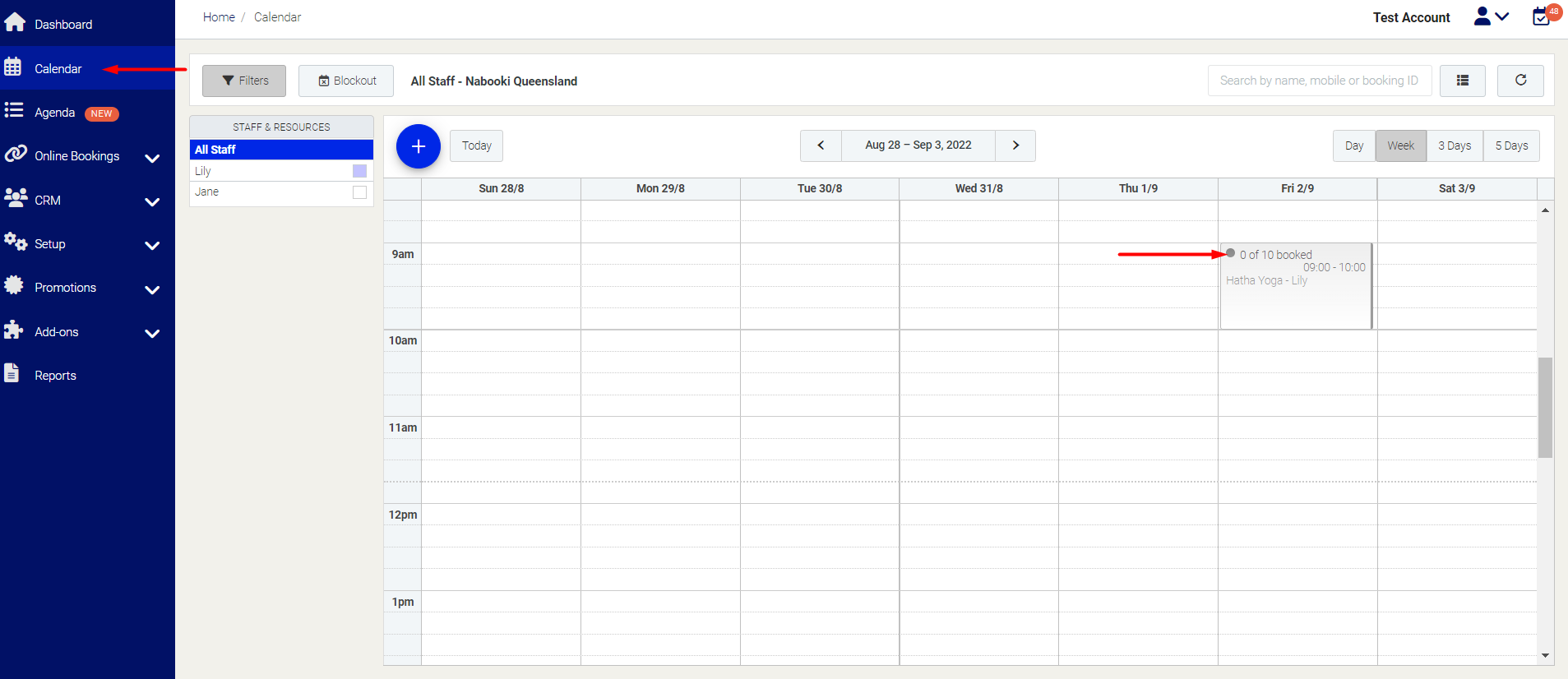This screenshot has height=679, width=1568.
Task: Jump to Today
Action: [x=476, y=145]
